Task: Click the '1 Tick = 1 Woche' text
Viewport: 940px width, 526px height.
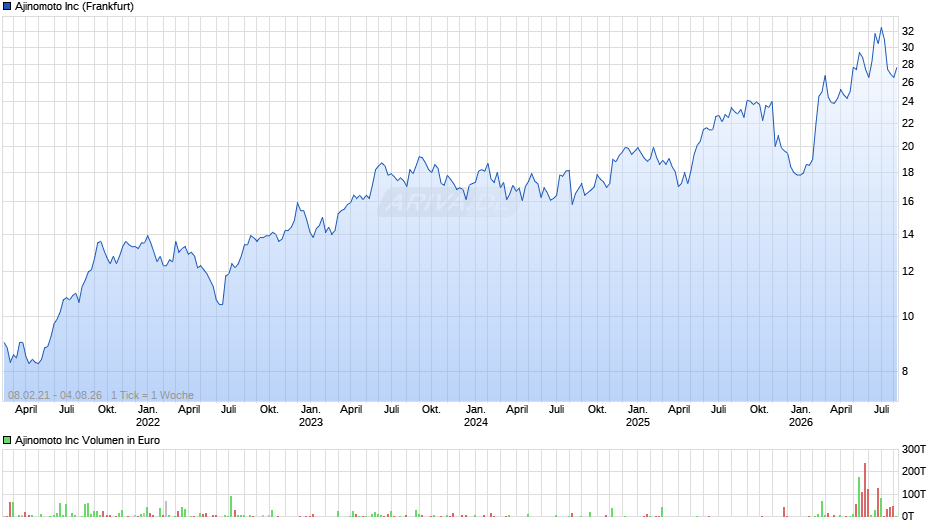Action: pos(152,395)
